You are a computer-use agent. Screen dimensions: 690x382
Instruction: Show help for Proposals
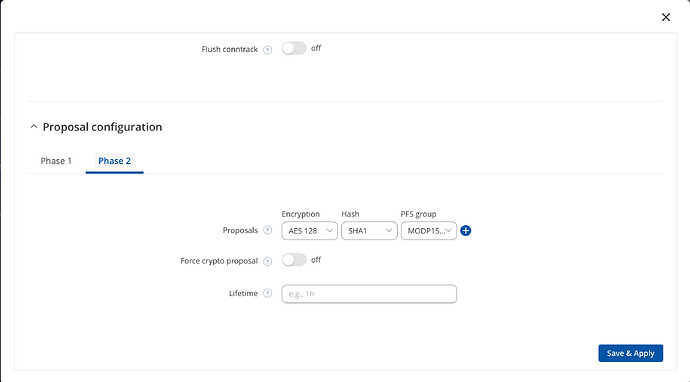pos(268,230)
